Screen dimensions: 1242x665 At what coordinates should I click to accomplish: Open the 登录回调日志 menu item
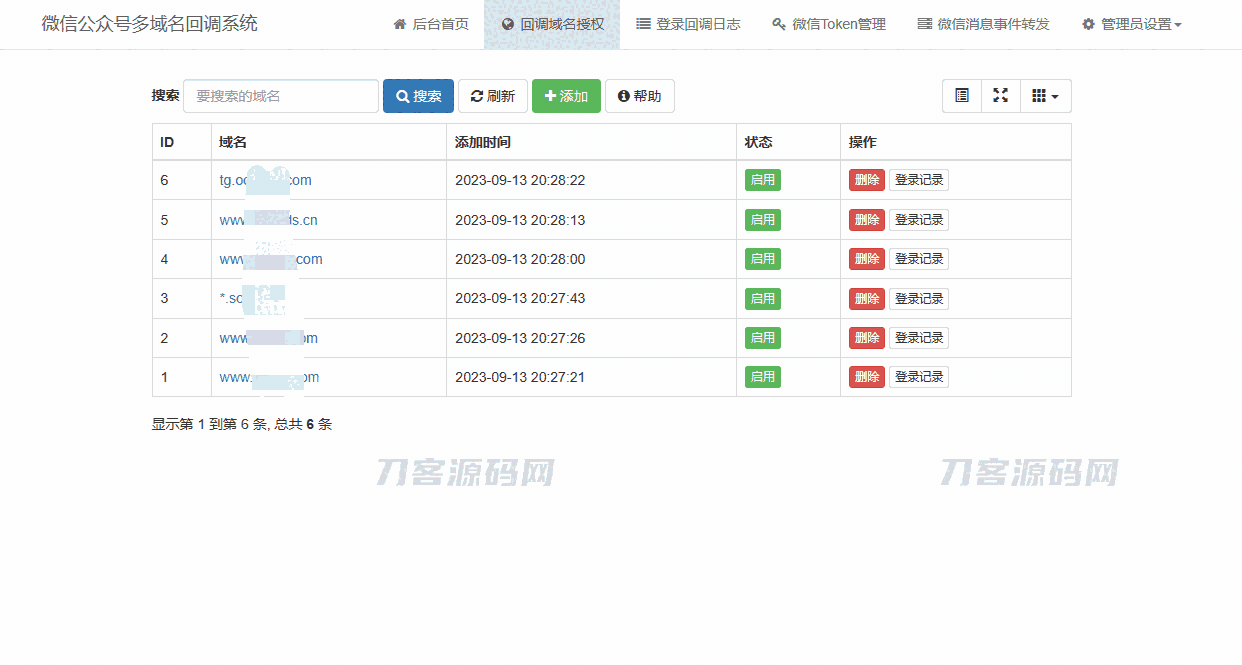click(688, 24)
